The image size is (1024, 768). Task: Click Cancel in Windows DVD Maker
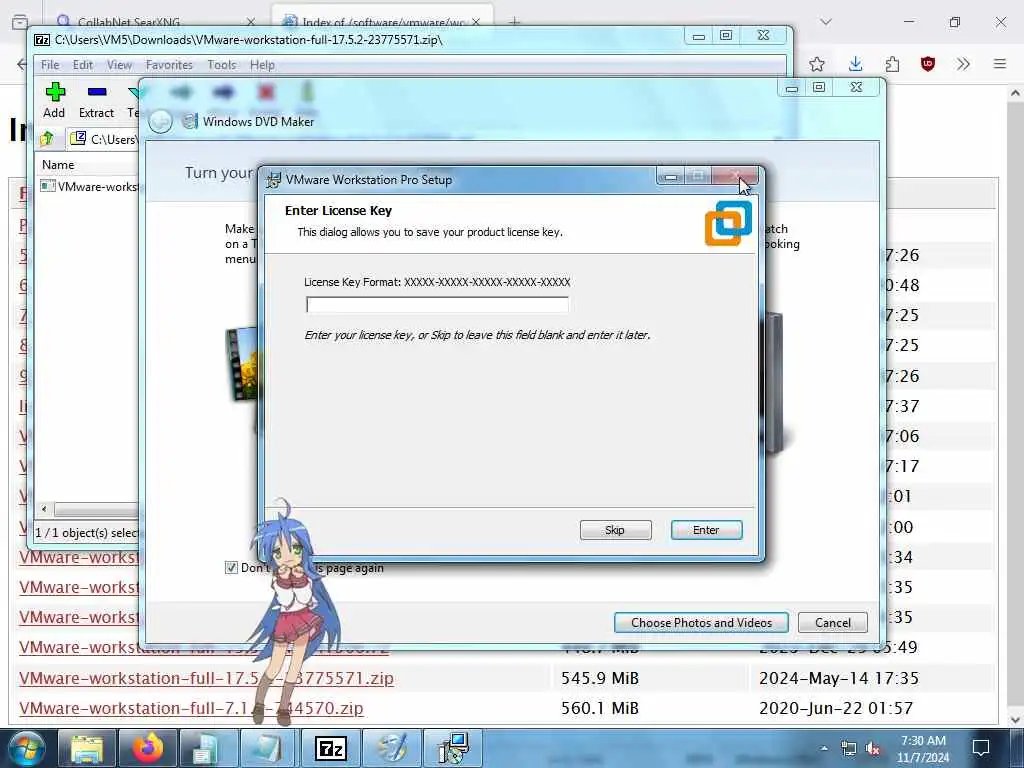point(833,623)
